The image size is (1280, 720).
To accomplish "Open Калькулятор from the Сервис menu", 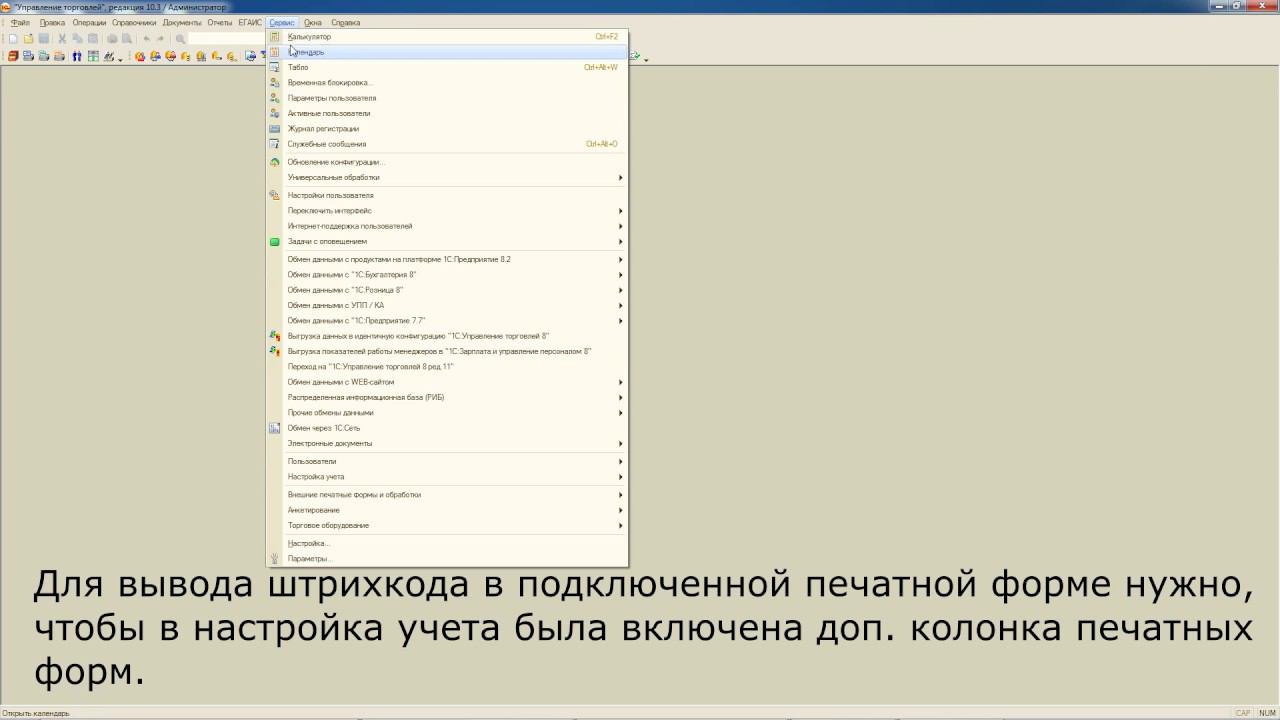I will click(447, 37).
